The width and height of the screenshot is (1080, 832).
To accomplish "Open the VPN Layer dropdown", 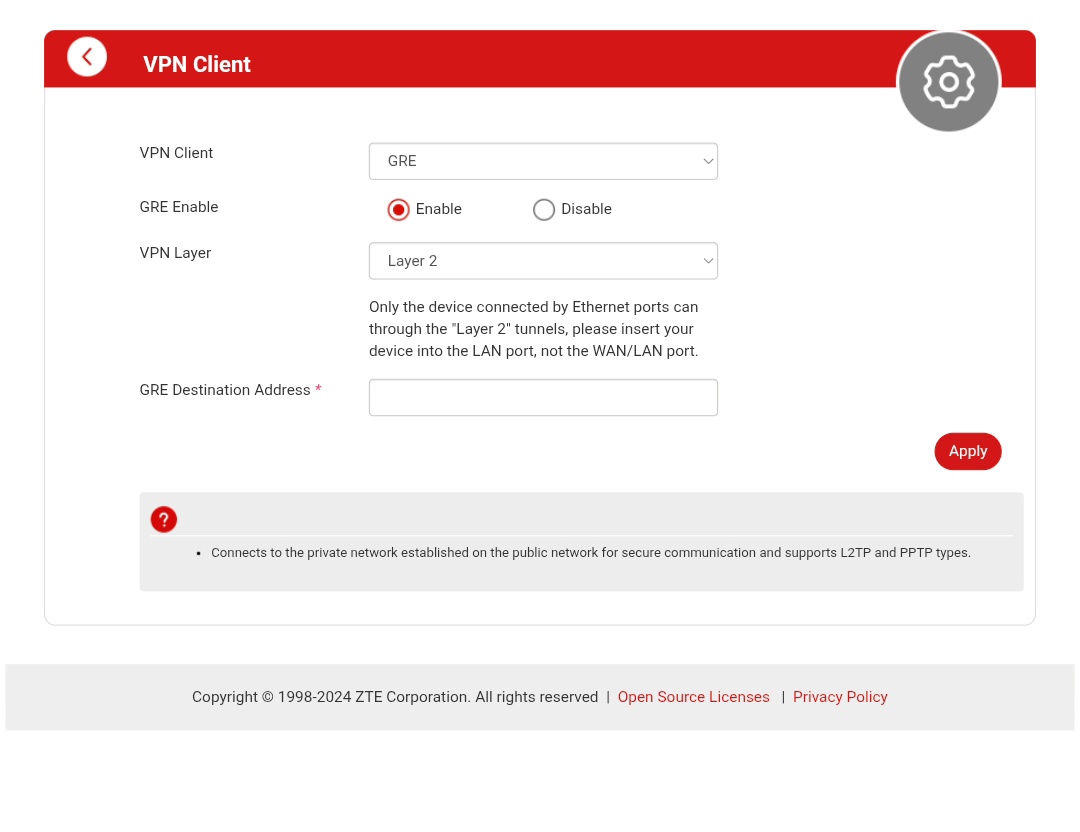I will pyautogui.click(x=543, y=261).
